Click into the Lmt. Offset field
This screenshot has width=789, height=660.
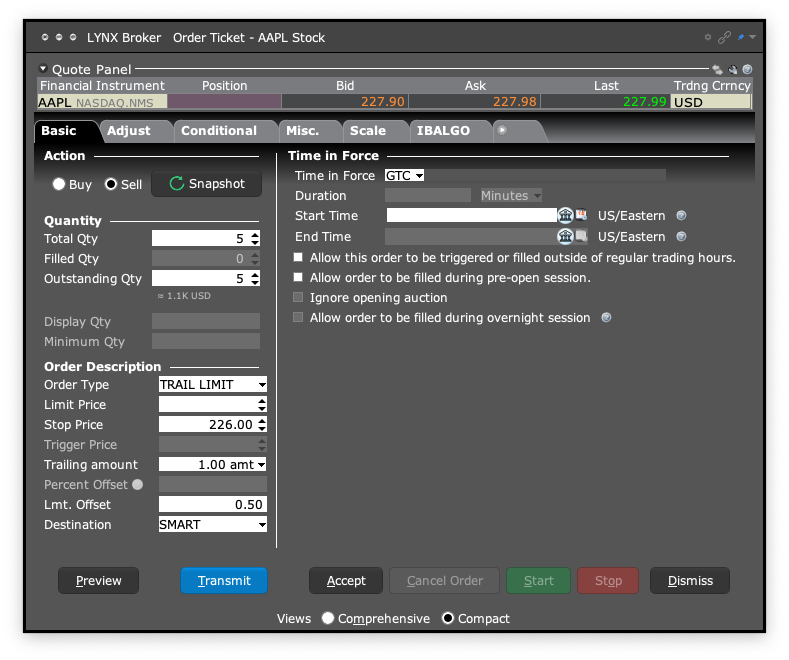point(212,505)
